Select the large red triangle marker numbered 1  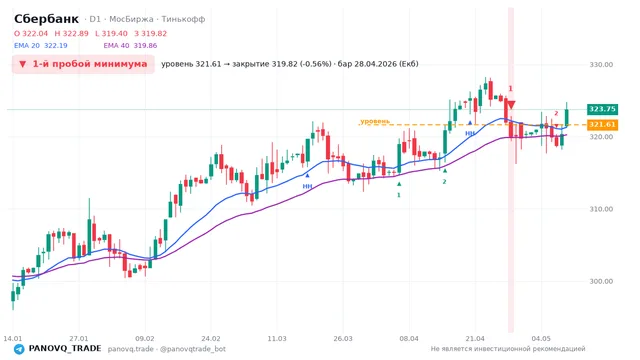coord(511,105)
